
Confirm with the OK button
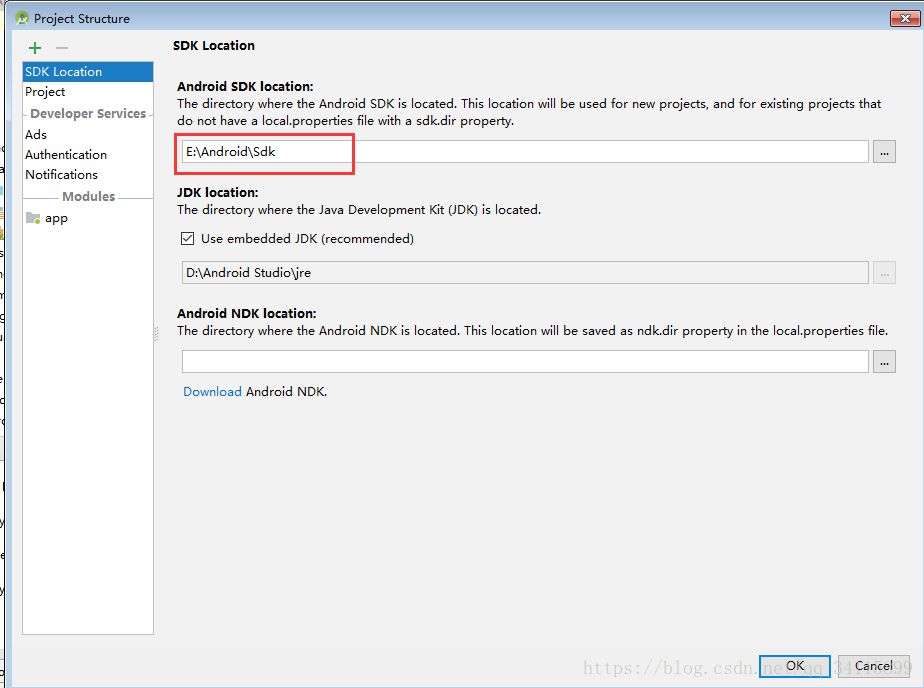(x=794, y=666)
